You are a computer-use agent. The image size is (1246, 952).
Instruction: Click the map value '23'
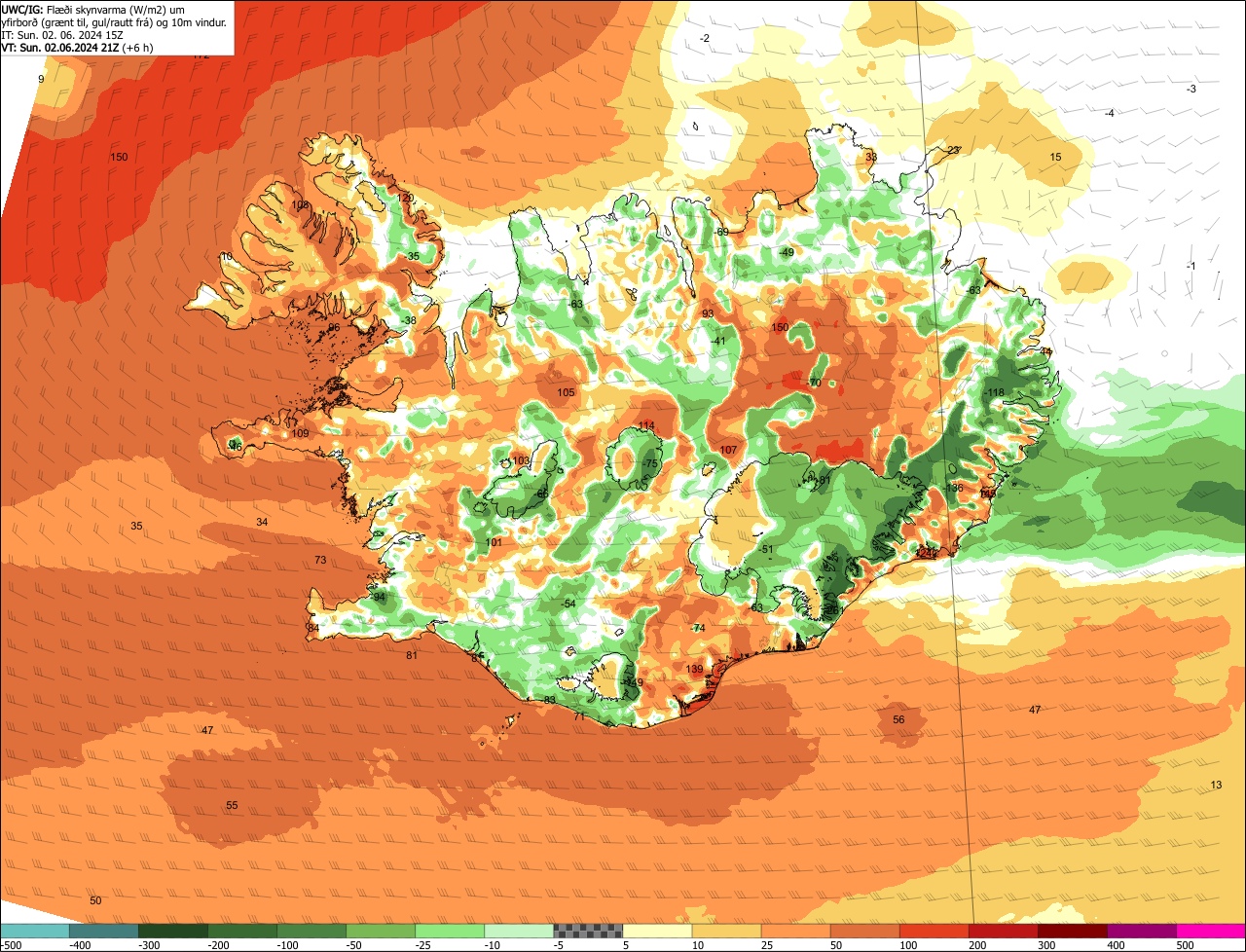pos(953,149)
